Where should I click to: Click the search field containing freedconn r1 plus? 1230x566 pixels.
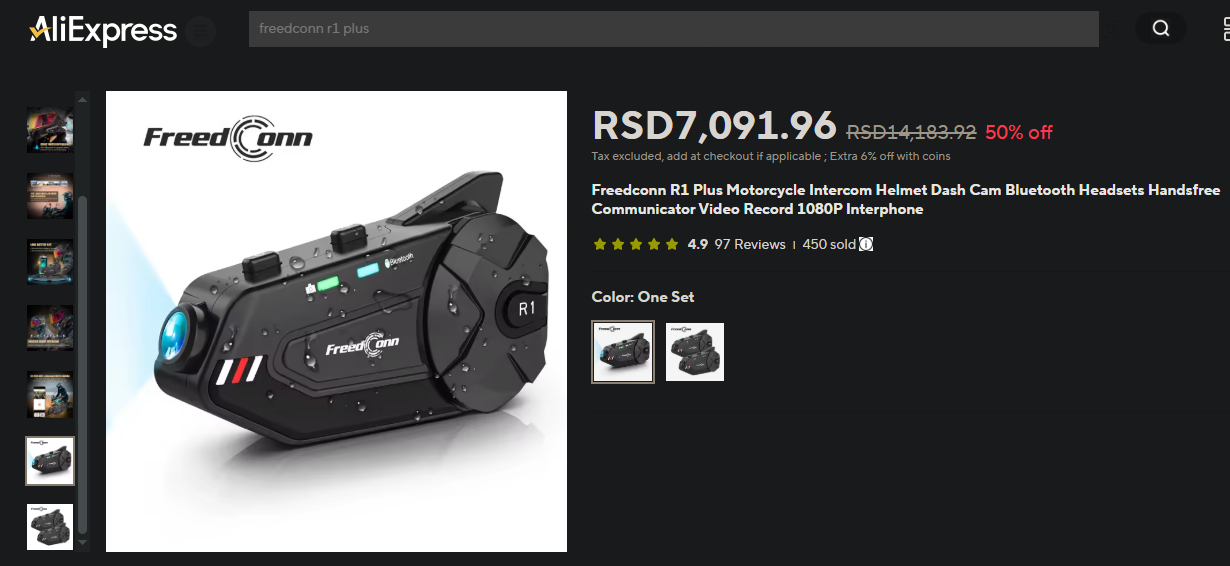[x=673, y=29]
